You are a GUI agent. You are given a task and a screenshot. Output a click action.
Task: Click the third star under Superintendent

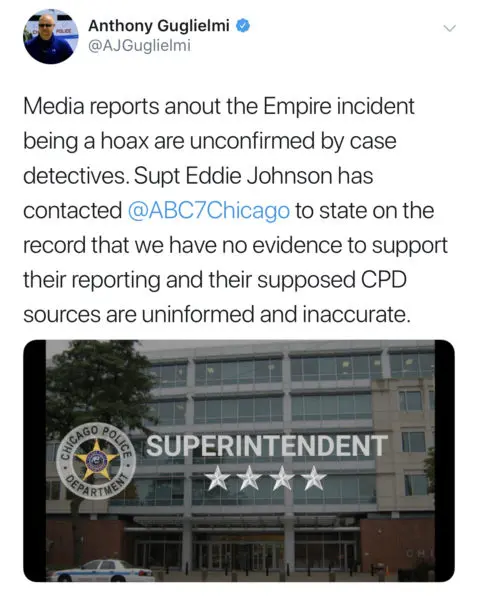coord(281,478)
